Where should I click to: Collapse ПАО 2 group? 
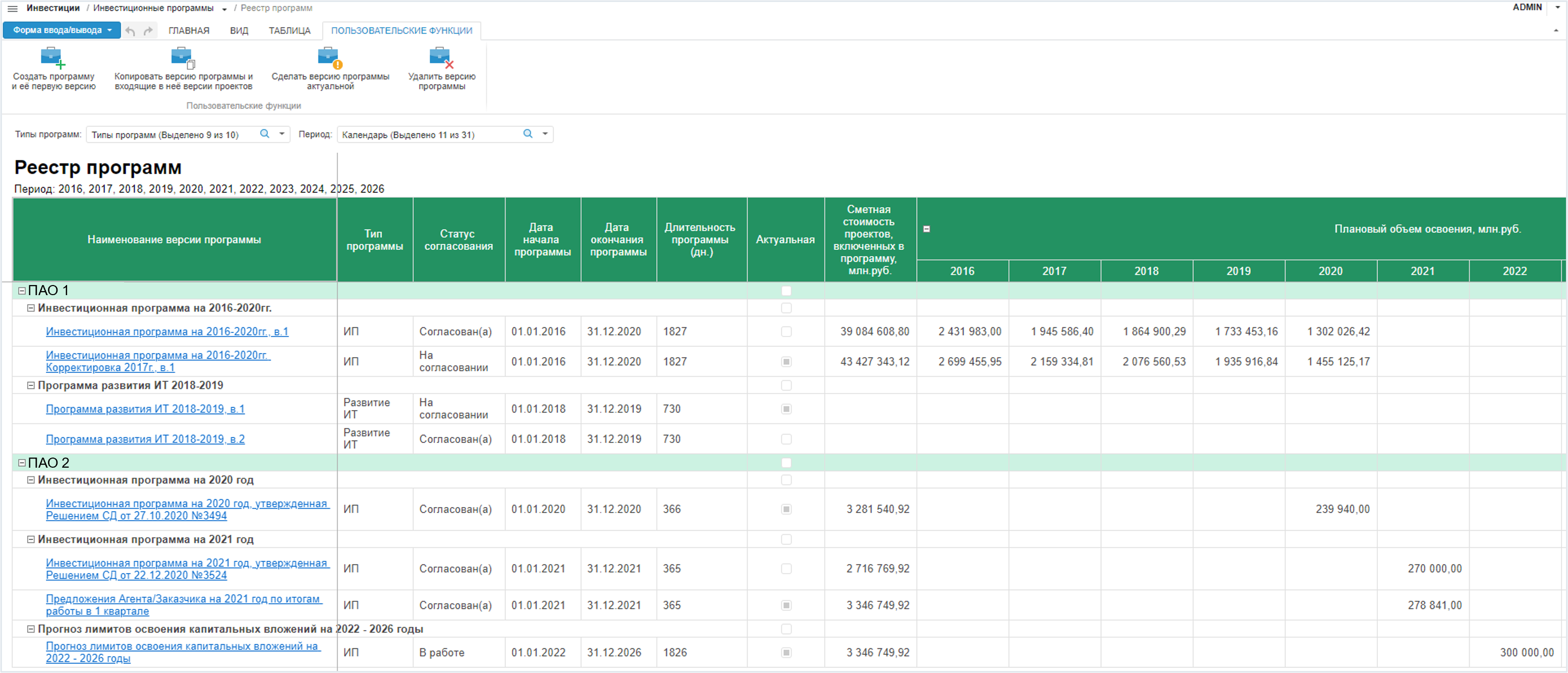coord(22,463)
